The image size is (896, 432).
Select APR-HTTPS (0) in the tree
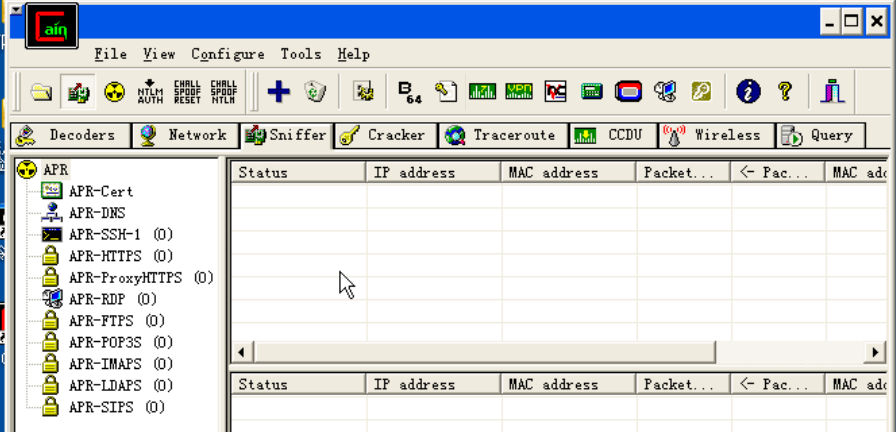[121, 256]
